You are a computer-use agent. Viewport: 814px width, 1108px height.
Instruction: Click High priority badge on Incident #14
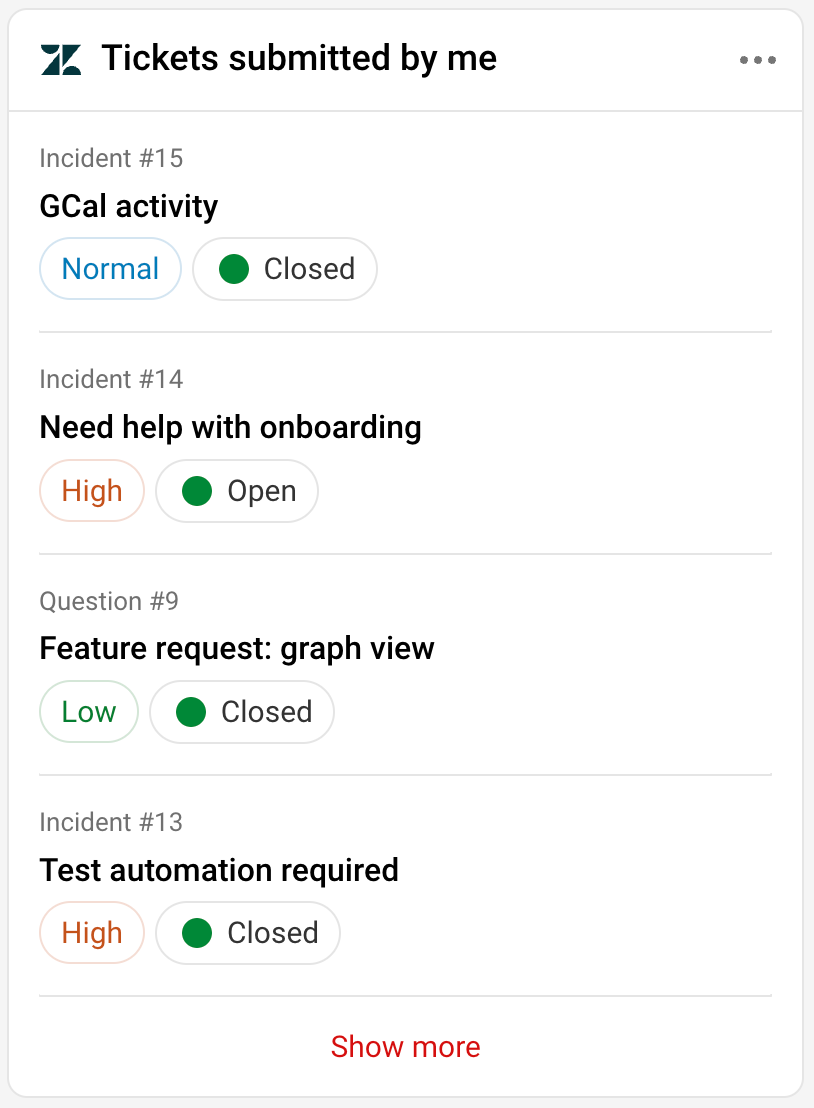click(x=92, y=491)
